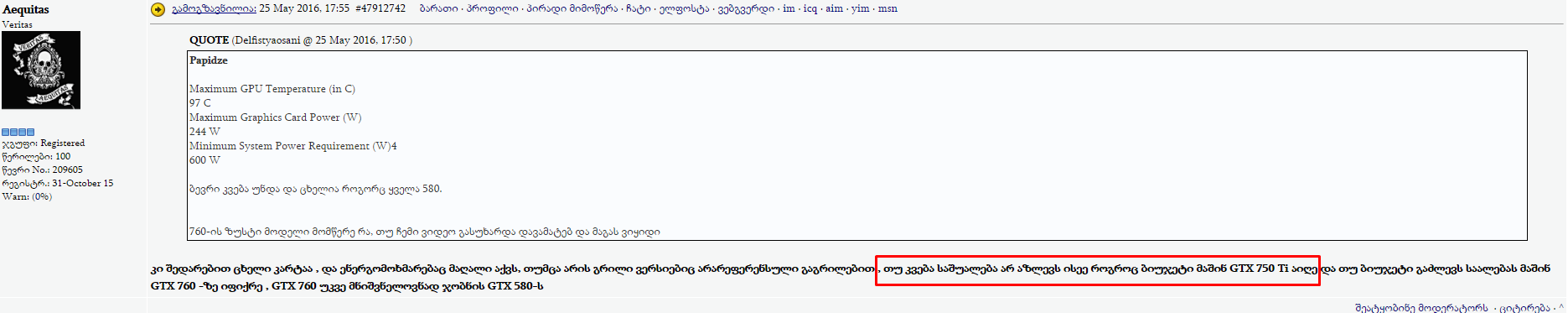Image resolution: width=1568 pixels, height=313 pixels.
Task: Open the Aequitas username link
Action: (x=26, y=9)
